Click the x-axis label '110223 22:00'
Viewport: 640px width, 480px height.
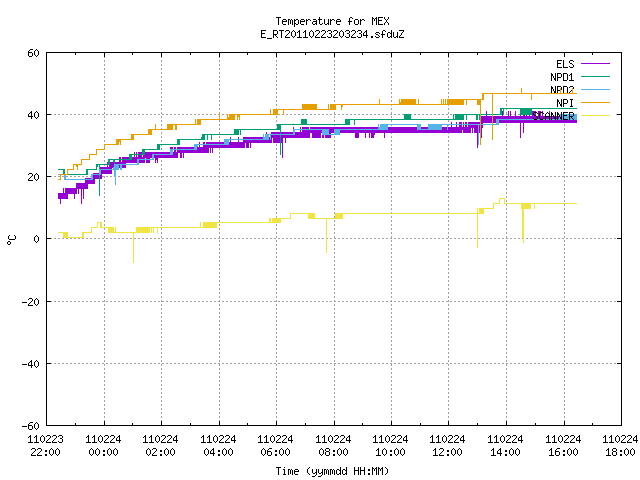click(x=45, y=446)
